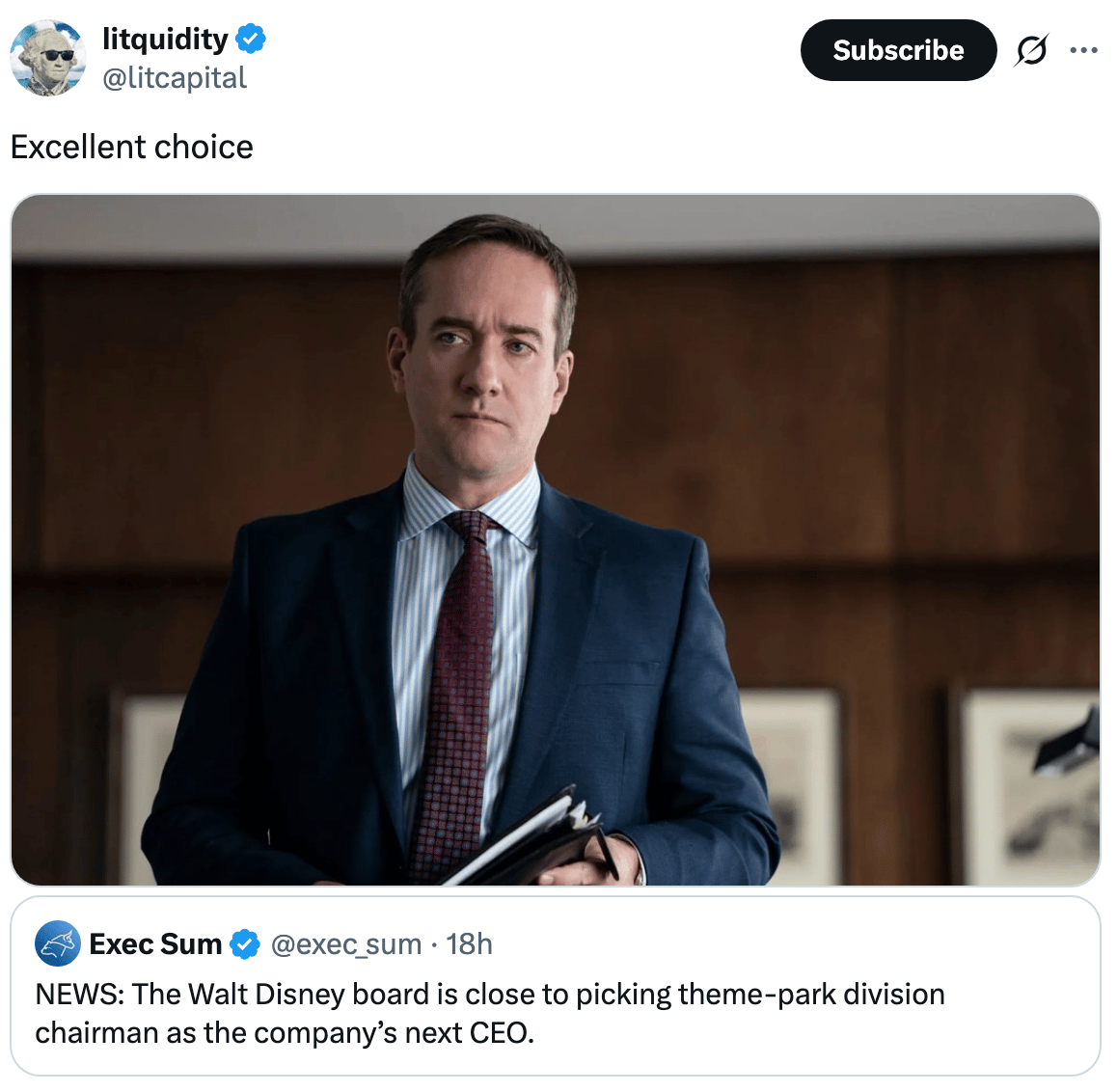This screenshot has height=1092, width=1117.
Task: Click 'company's next CEO' line in quote
Action: click(285, 1033)
